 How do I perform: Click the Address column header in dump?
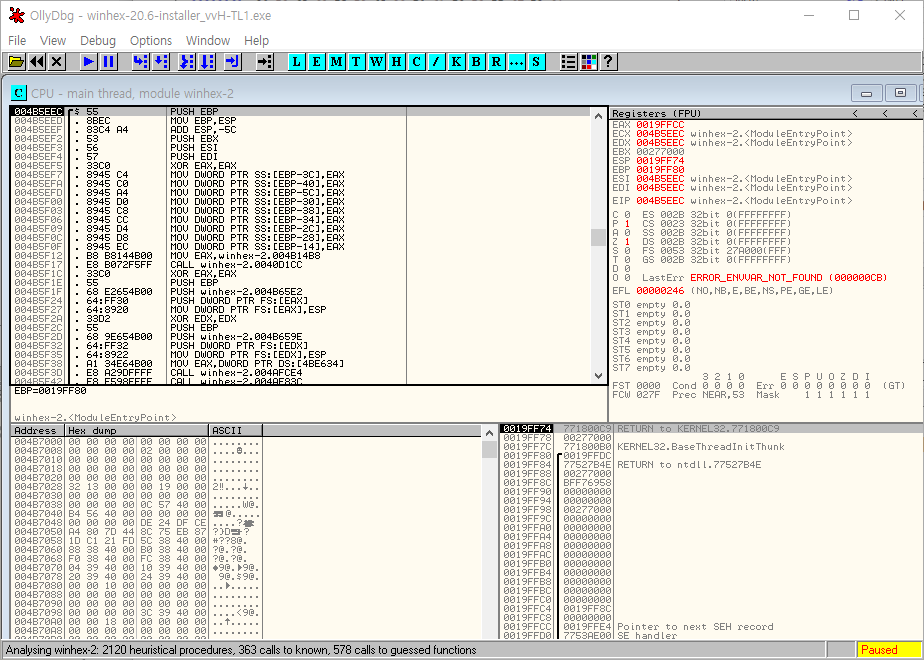pyautogui.click(x=38, y=431)
